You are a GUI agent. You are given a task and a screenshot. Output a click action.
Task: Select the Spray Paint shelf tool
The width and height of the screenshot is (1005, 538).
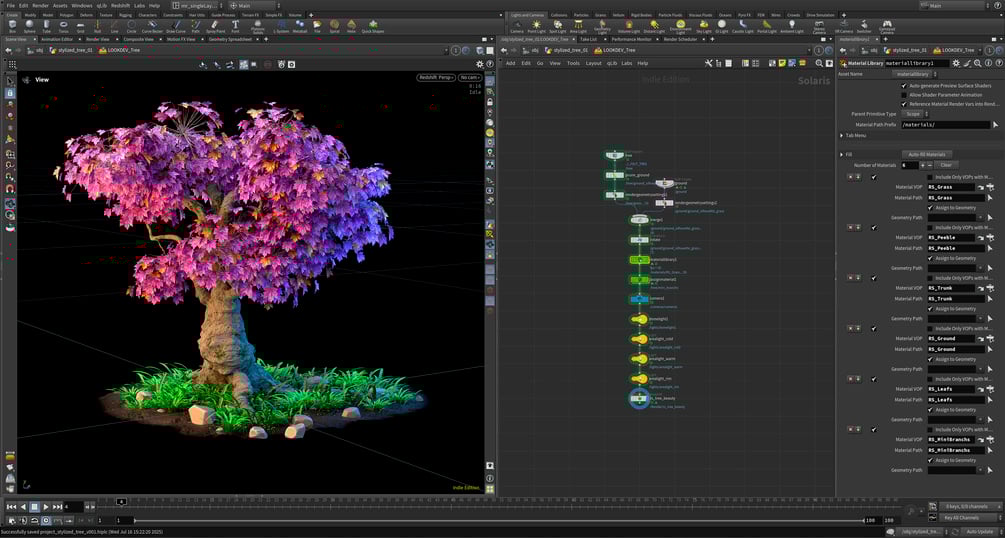point(216,26)
